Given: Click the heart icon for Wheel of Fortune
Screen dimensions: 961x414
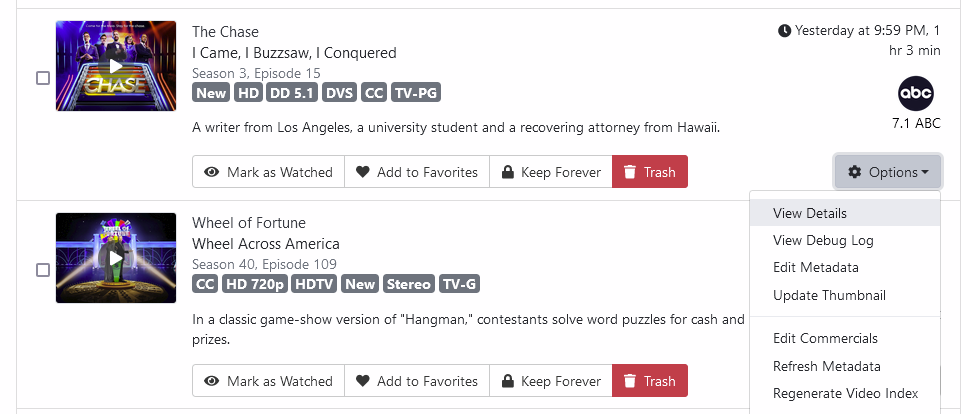Looking at the screenshot, I should 363,381.
